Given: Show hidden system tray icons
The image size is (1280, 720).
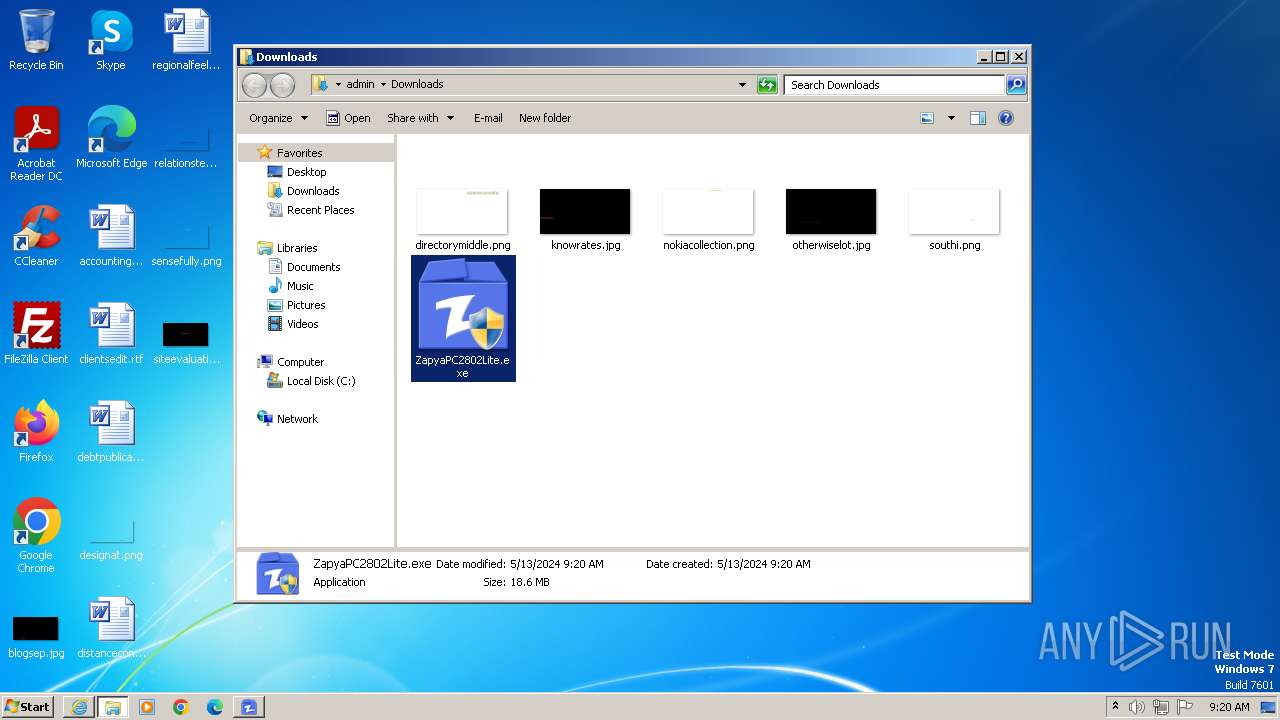Looking at the screenshot, I should (1115, 706).
